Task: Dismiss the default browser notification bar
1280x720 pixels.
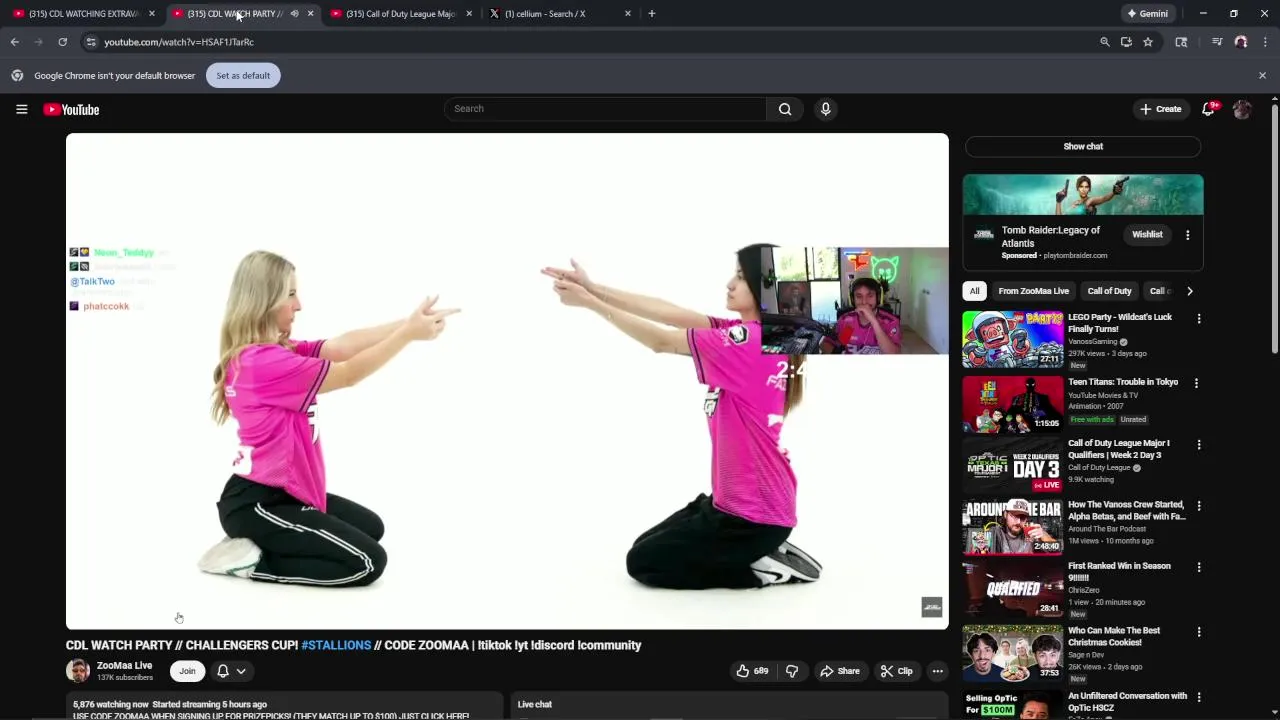Action: click(1262, 76)
